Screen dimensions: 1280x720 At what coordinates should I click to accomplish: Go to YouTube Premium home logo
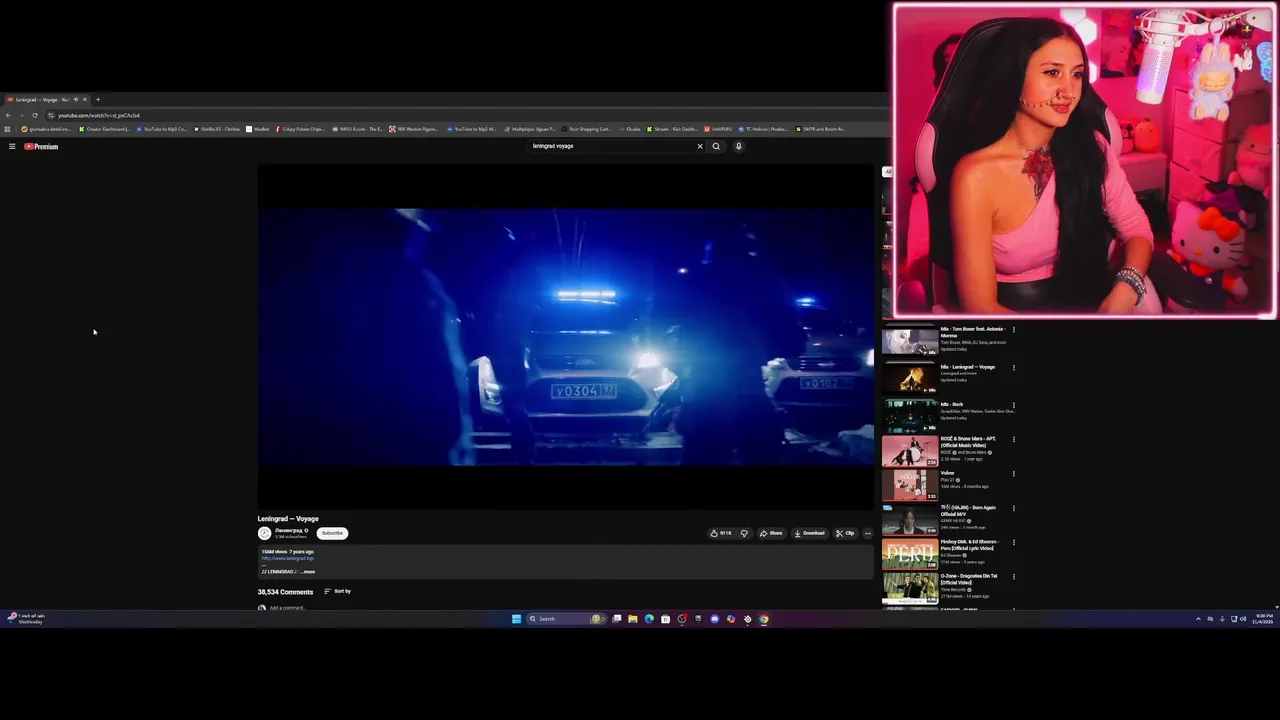(41, 146)
